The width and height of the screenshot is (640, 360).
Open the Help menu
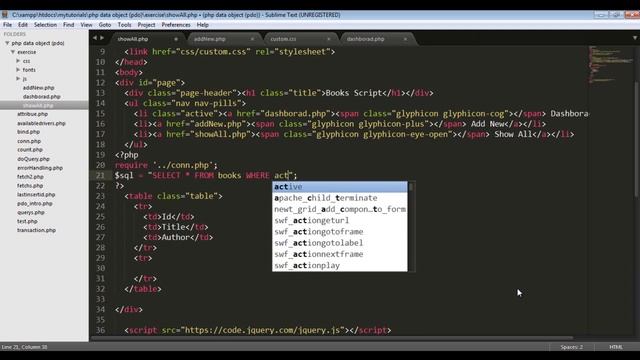click(x=202, y=25)
